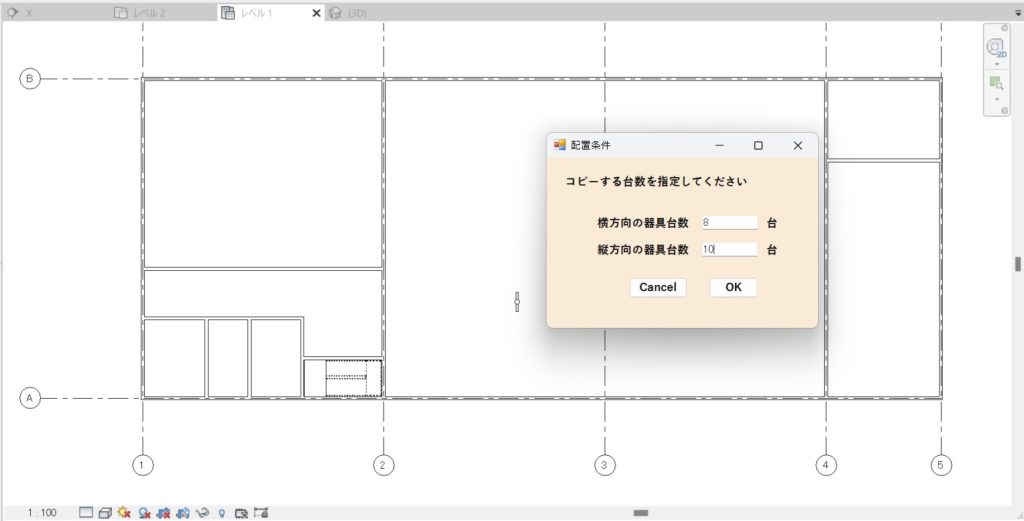Click the 横方向の器具台数 input field
This screenshot has width=1024, height=521.
pos(729,222)
